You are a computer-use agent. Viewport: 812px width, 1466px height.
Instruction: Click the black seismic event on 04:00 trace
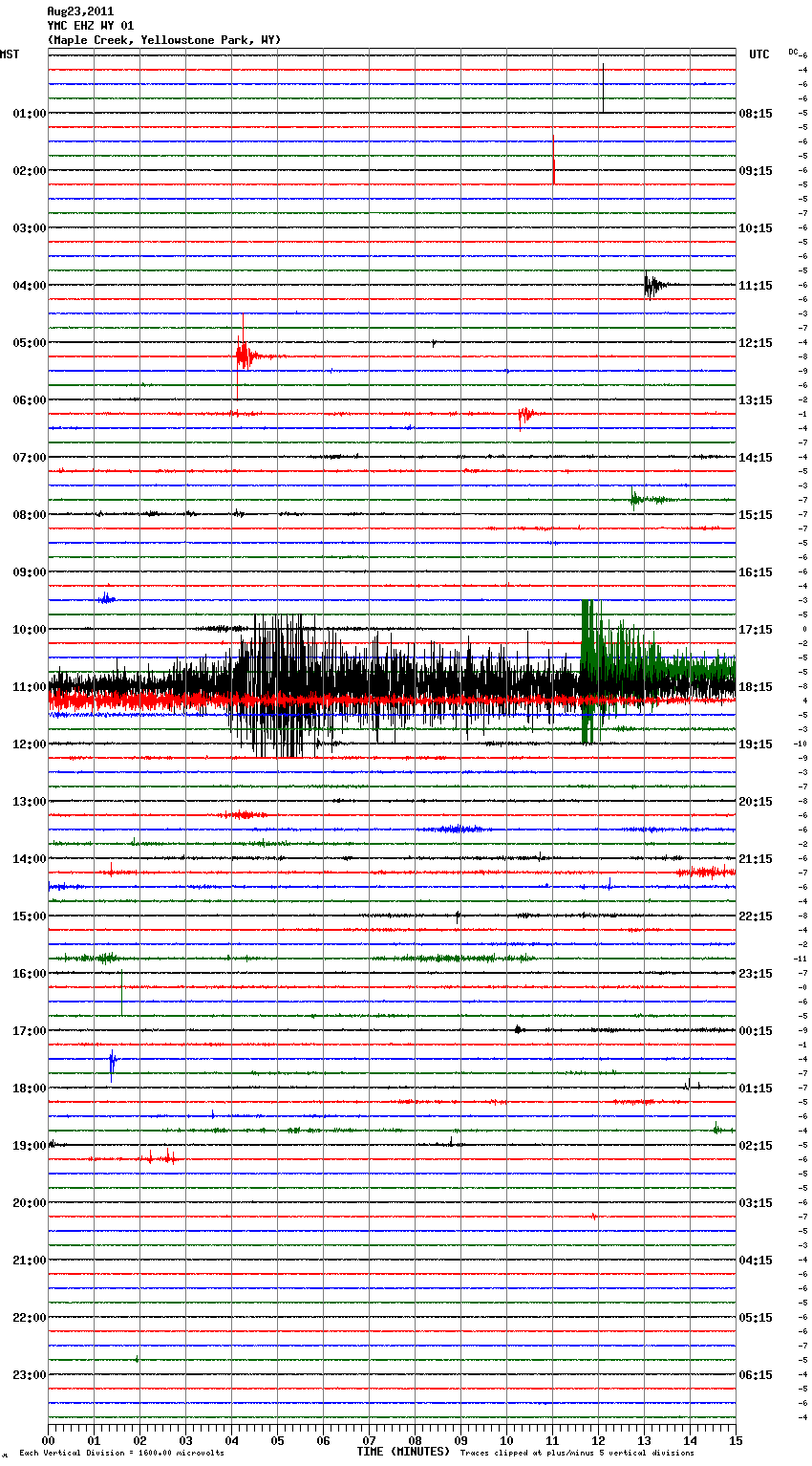[x=652, y=285]
